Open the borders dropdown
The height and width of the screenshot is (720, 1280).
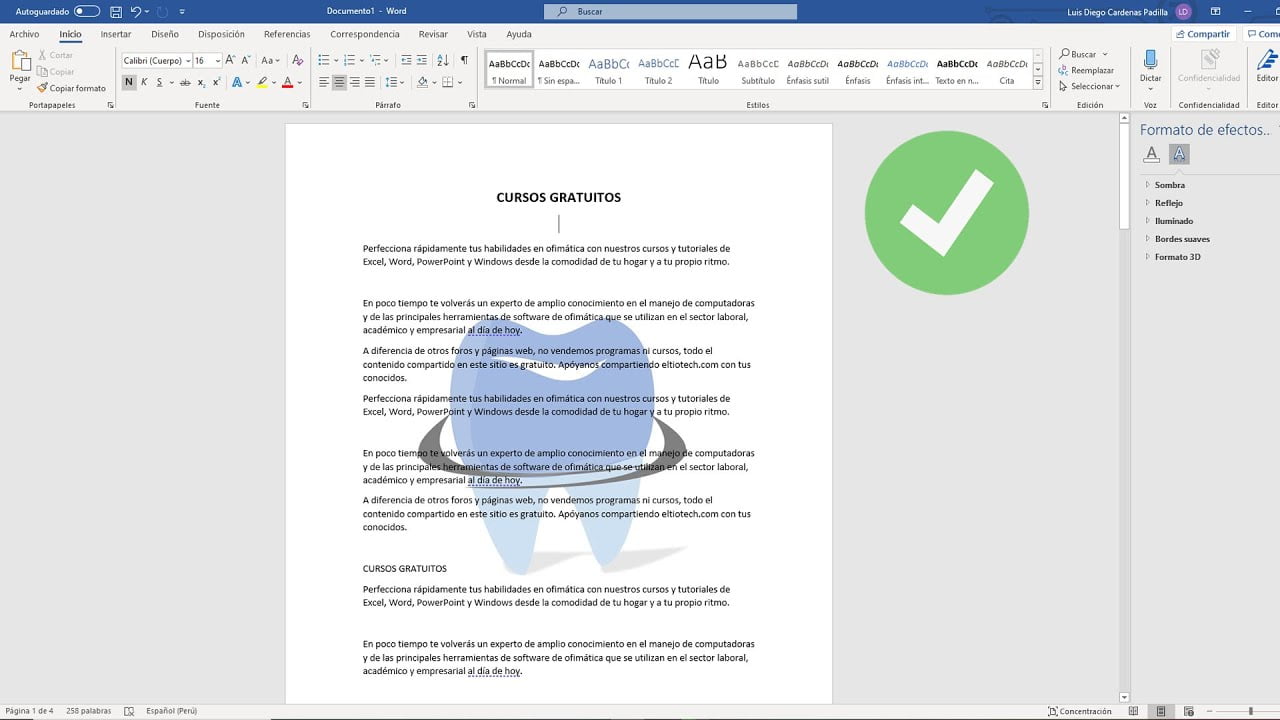(458, 82)
